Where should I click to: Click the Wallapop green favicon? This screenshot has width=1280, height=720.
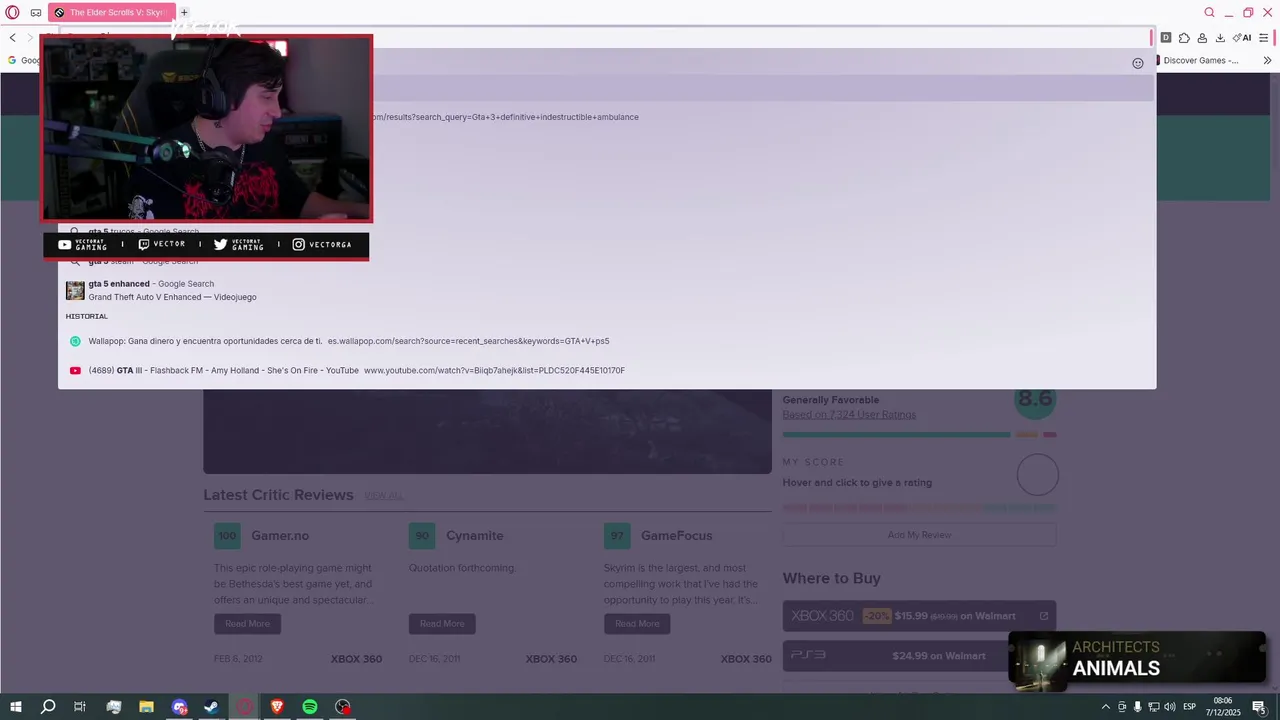[x=75, y=341]
